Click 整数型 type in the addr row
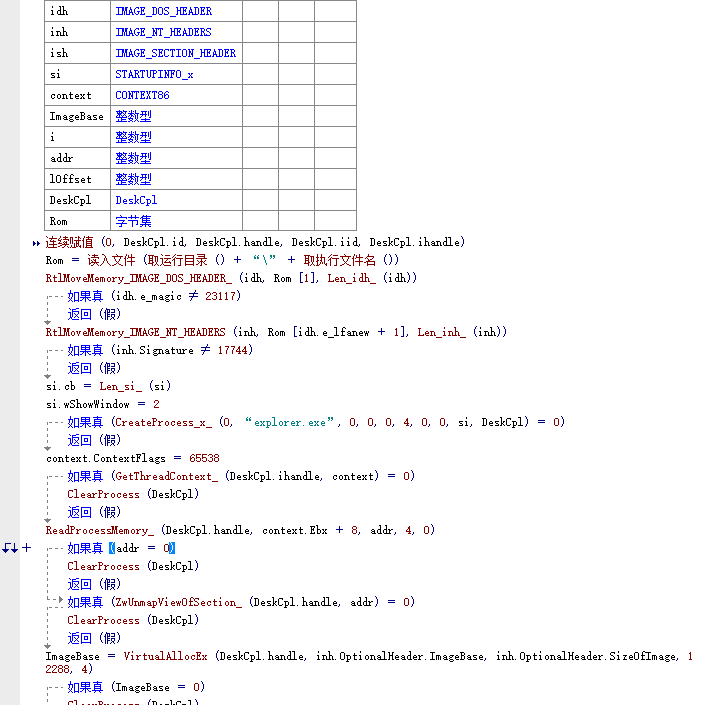Screen dimensions: 708x705 133,158
